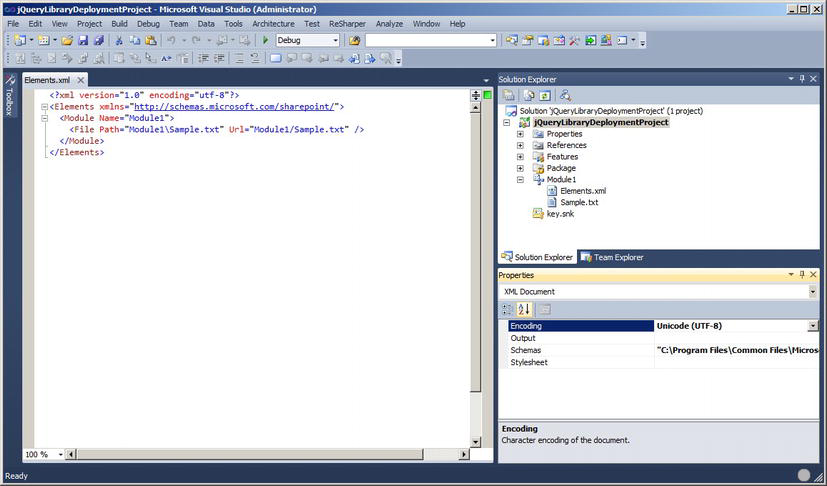Switch to the Solution Explorer tab
827x486 pixels.
(x=537, y=258)
